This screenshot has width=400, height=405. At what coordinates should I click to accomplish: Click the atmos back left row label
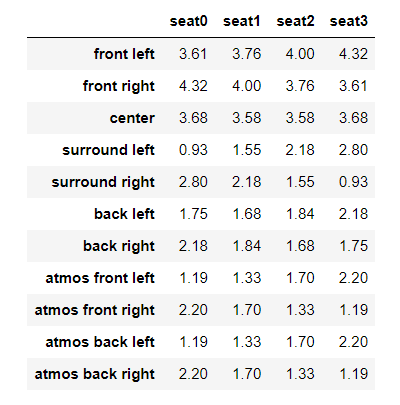click(100, 342)
